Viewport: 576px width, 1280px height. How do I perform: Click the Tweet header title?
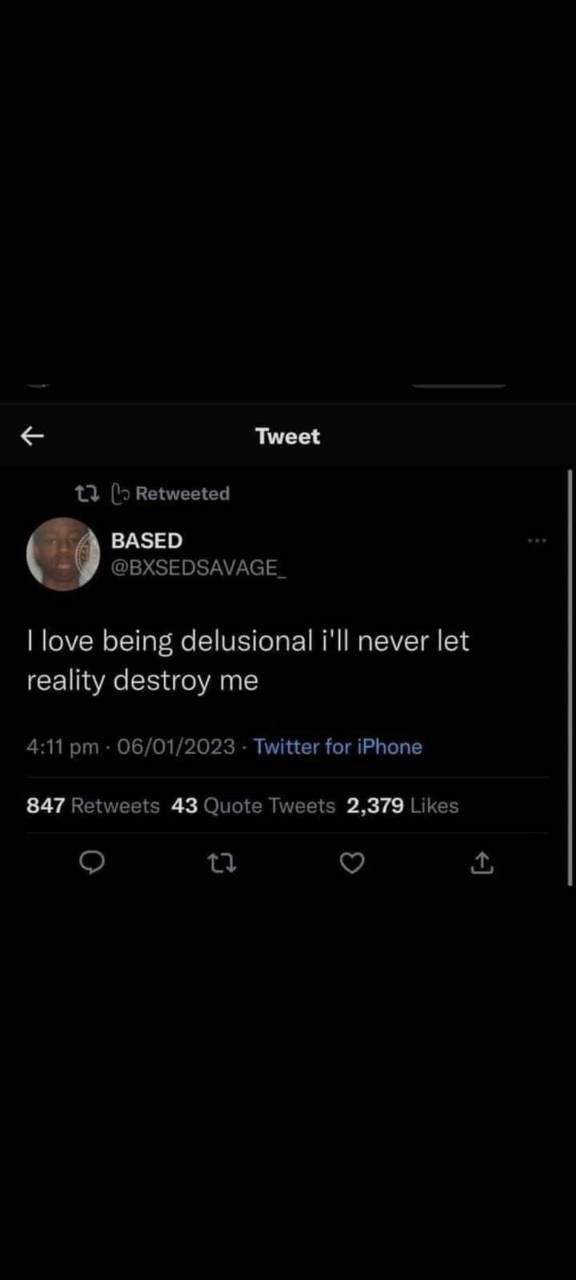(288, 436)
